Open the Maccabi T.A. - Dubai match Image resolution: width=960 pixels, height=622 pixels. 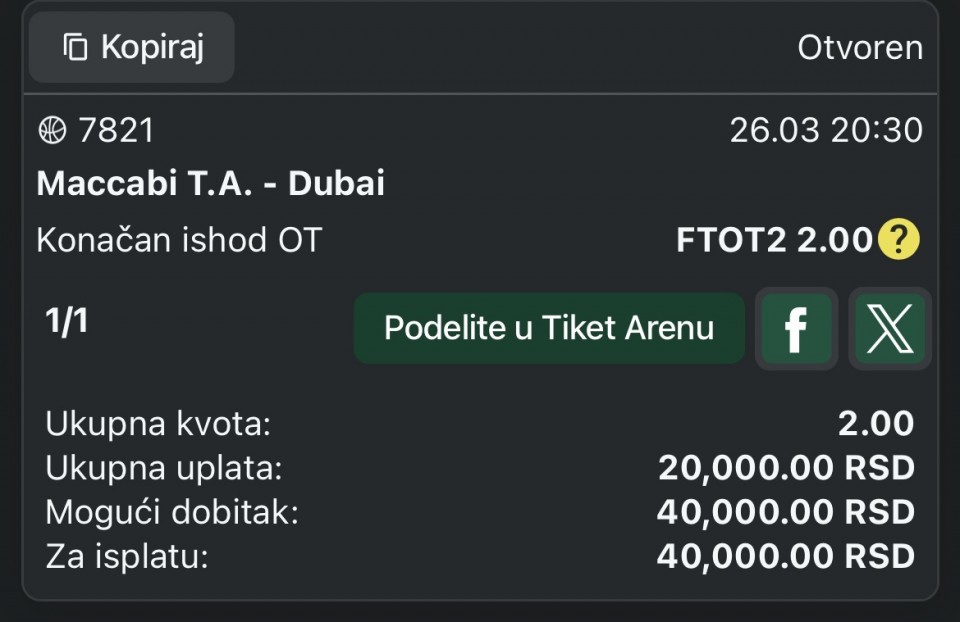(x=210, y=184)
